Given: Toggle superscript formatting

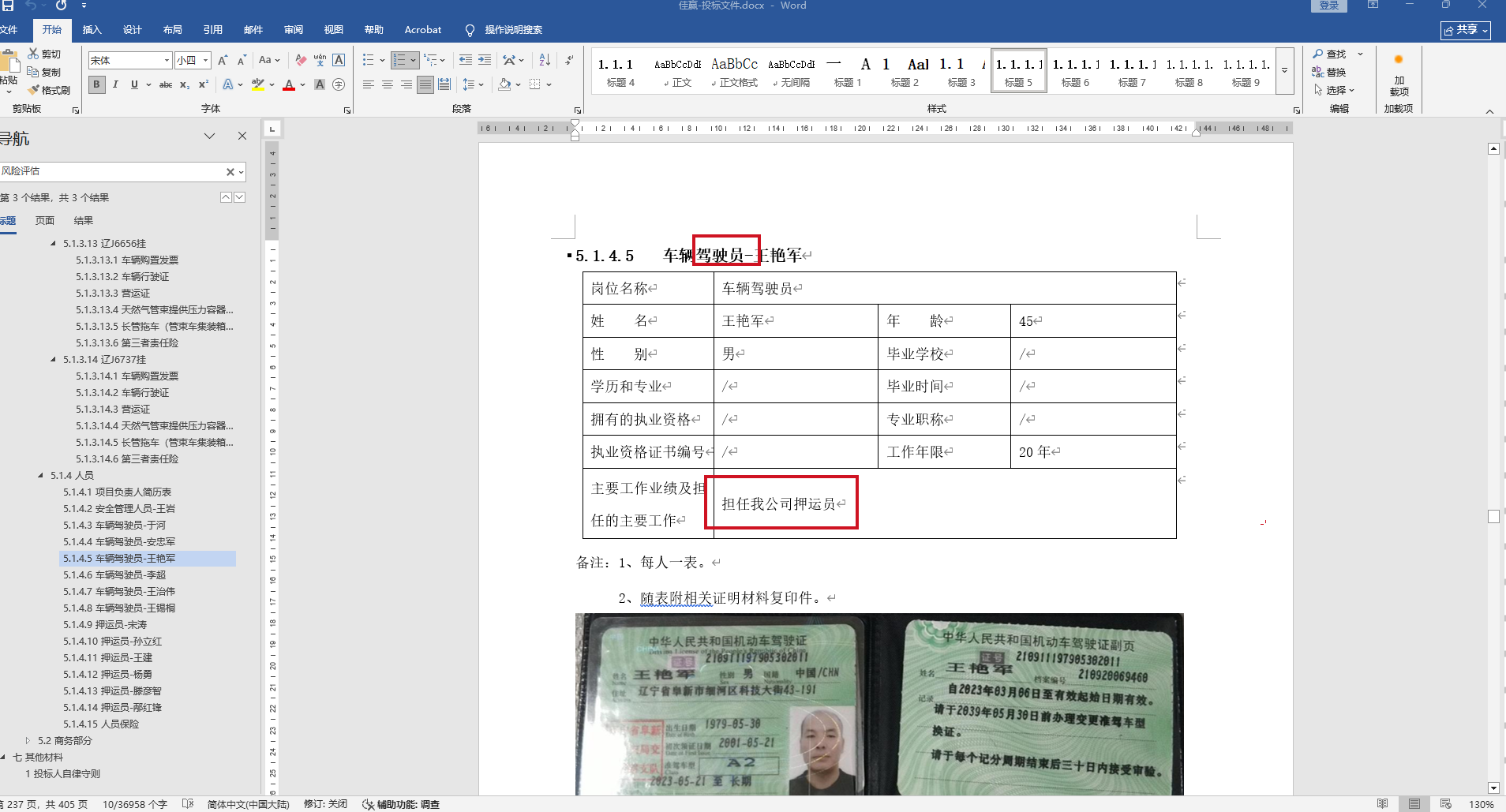Looking at the screenshot, I should (x=204, y=84).
